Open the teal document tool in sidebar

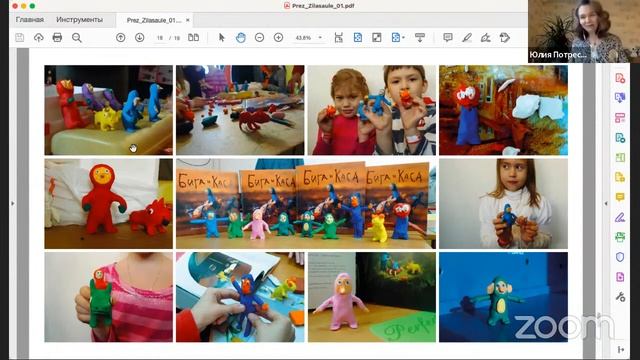tap(620, 138)
